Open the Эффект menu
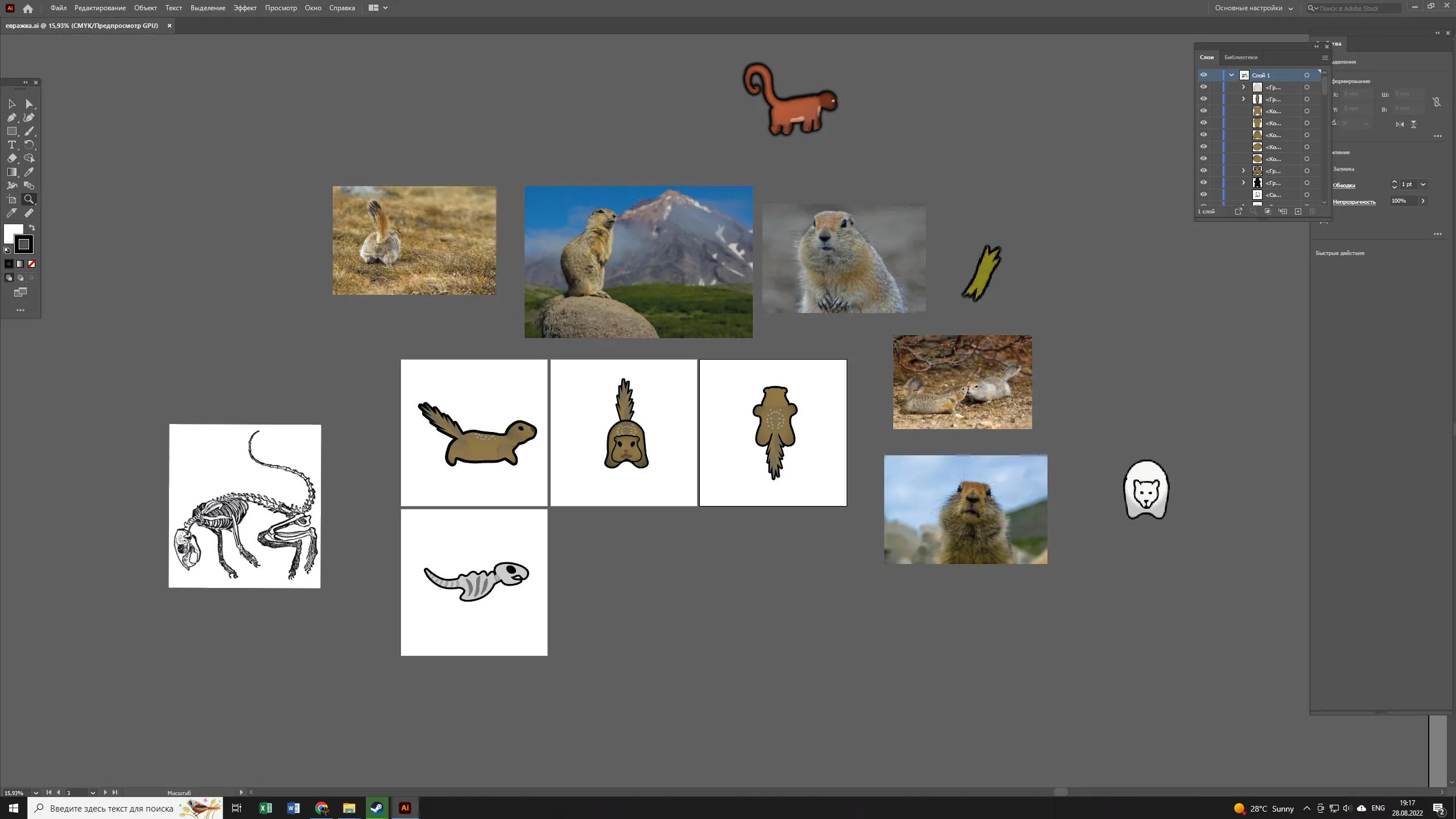Image resolution: width=1456 pixels, height=819 pixels. (245, 8)
